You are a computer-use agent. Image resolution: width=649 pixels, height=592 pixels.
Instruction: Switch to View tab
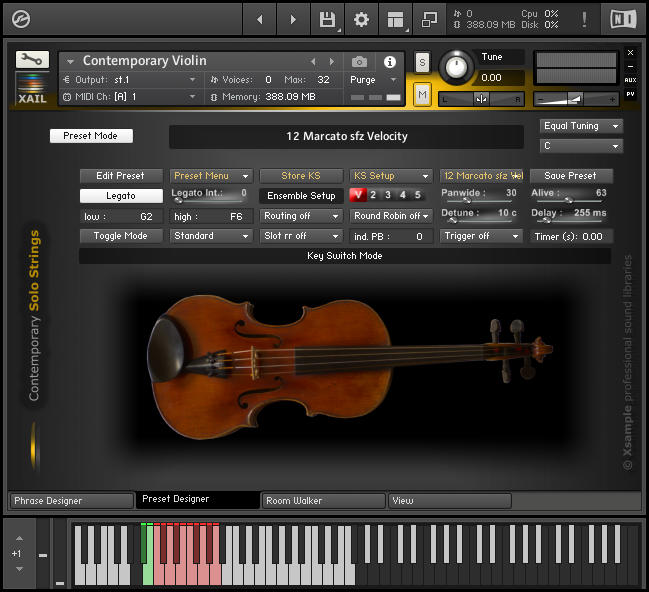tap(449, 501)
